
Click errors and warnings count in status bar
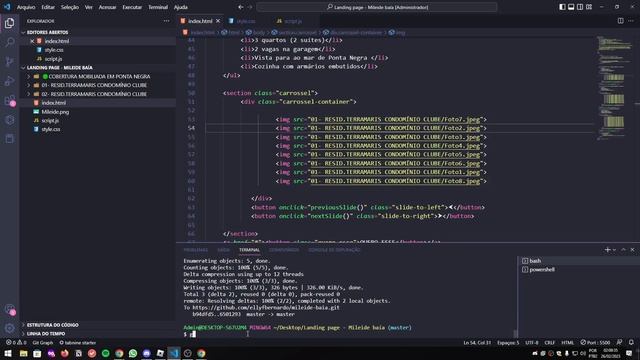coord(16,342)
